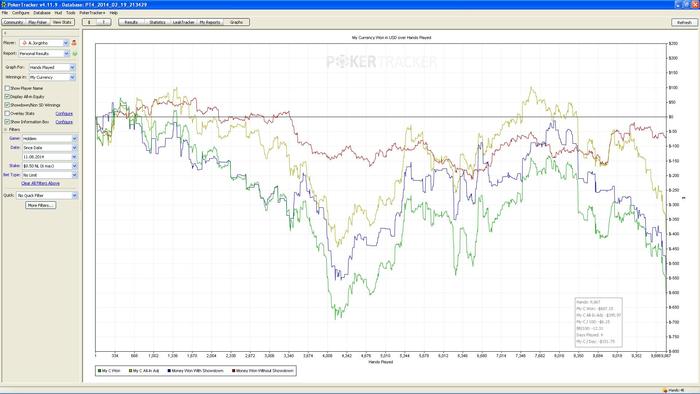This screenshot has height=394, width=700.
Task: Disable Display All-in Equity
Action: [7, 96]
